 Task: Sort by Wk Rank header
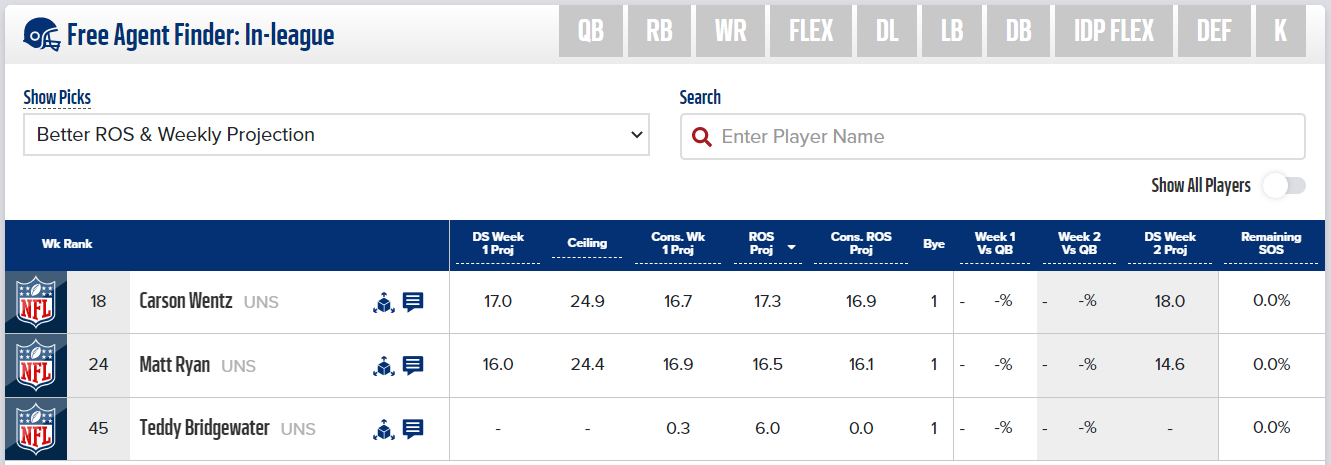coord(66,244)
